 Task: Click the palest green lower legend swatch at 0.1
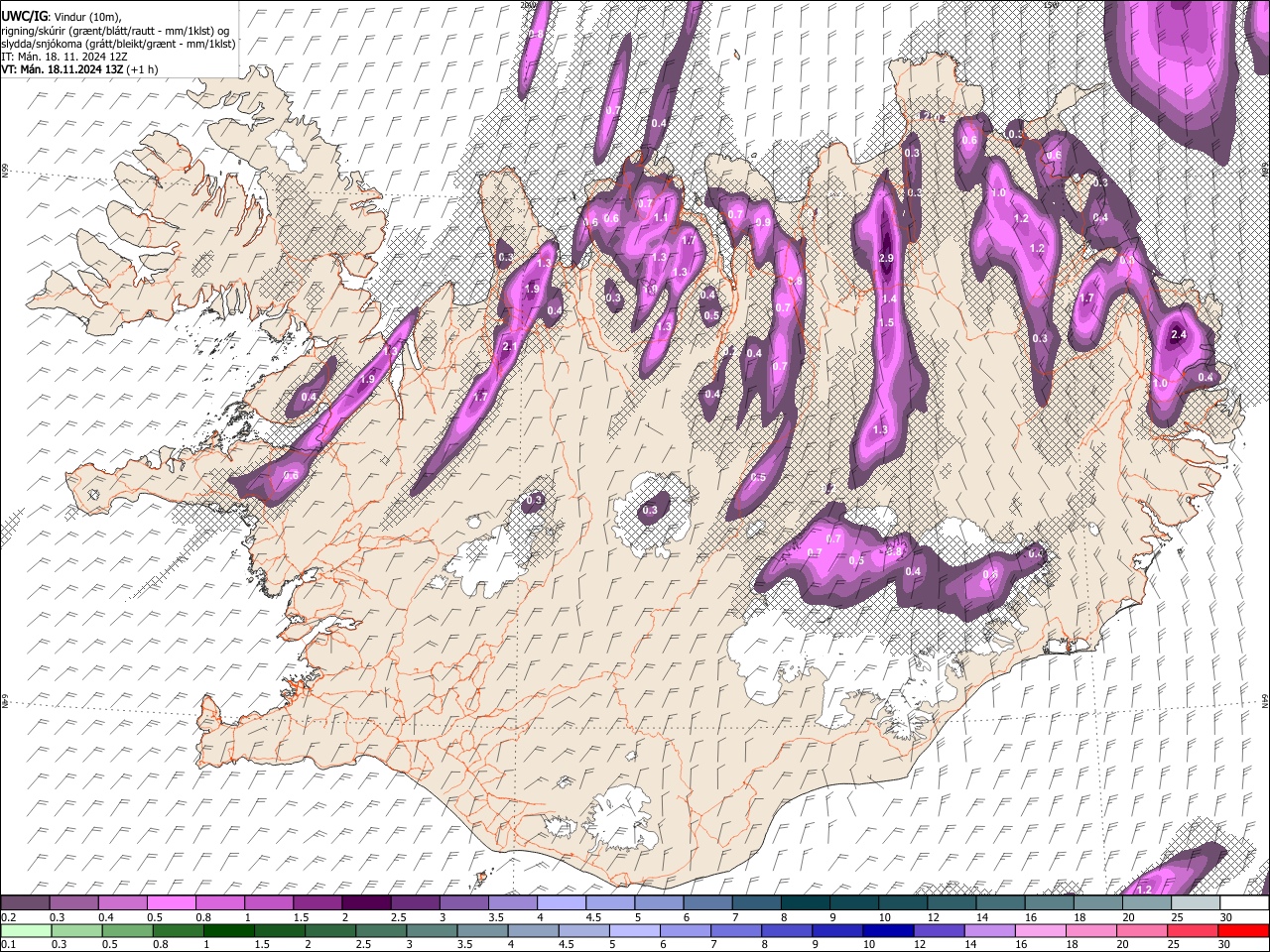[26, 930]
